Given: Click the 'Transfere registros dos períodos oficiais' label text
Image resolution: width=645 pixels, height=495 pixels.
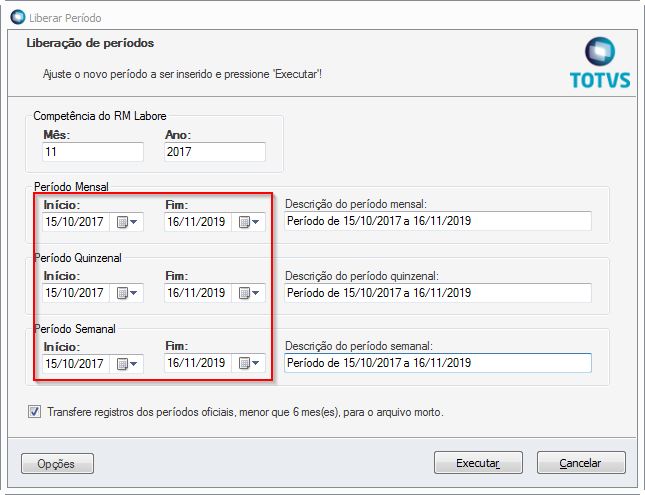Looking at the screenshot, I should coord(245,412).
